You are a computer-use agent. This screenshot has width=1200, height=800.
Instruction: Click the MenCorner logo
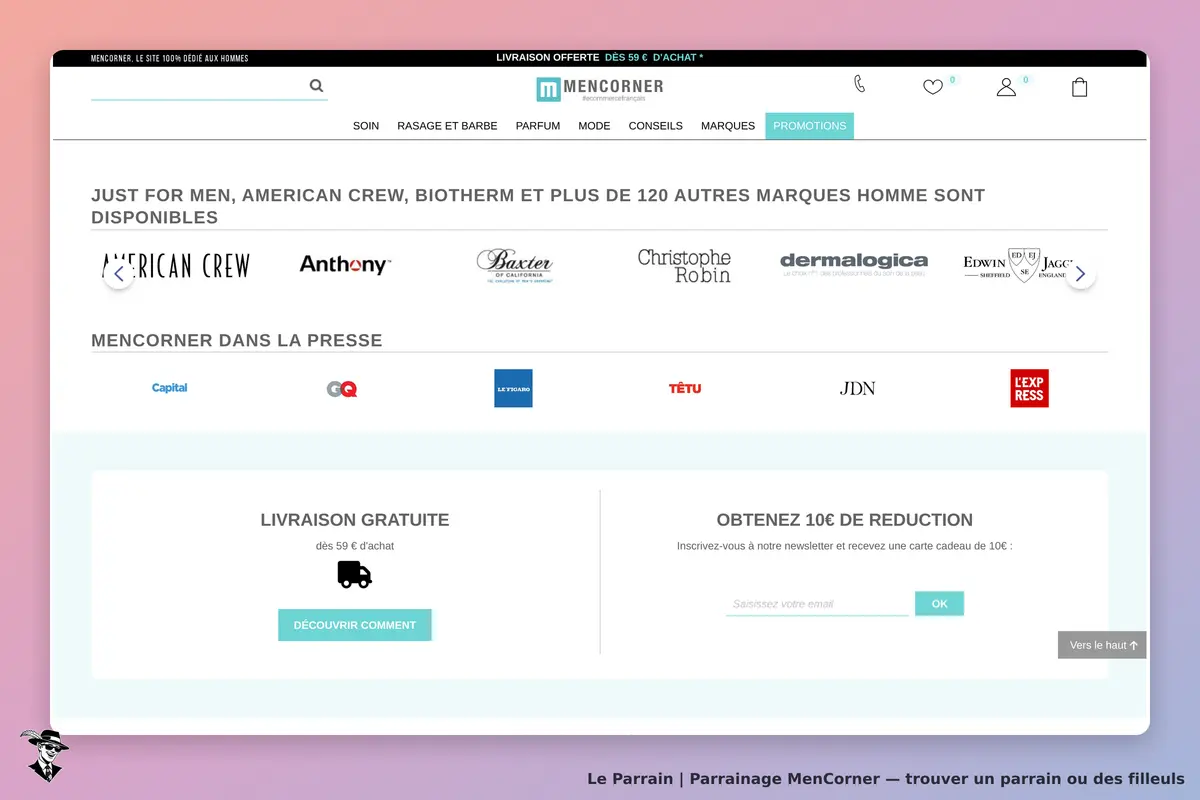coord(600,89)
